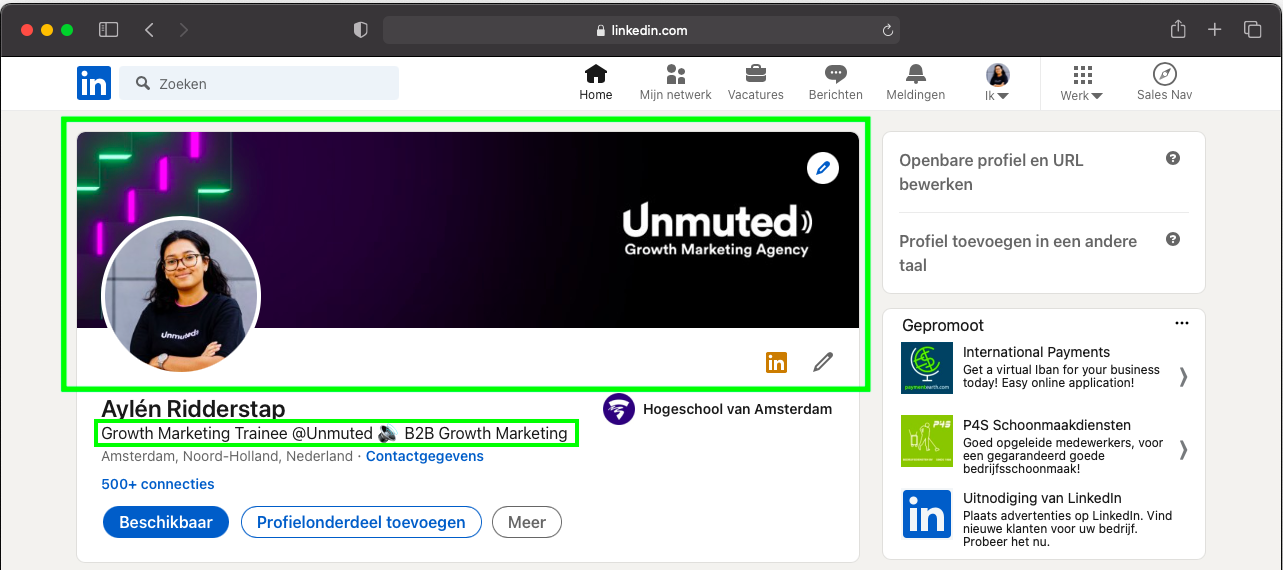Expand the Werk apps menu
Image resolution: width=1283 pixels, height=570 pixels.
click(x=1082, y=83)
